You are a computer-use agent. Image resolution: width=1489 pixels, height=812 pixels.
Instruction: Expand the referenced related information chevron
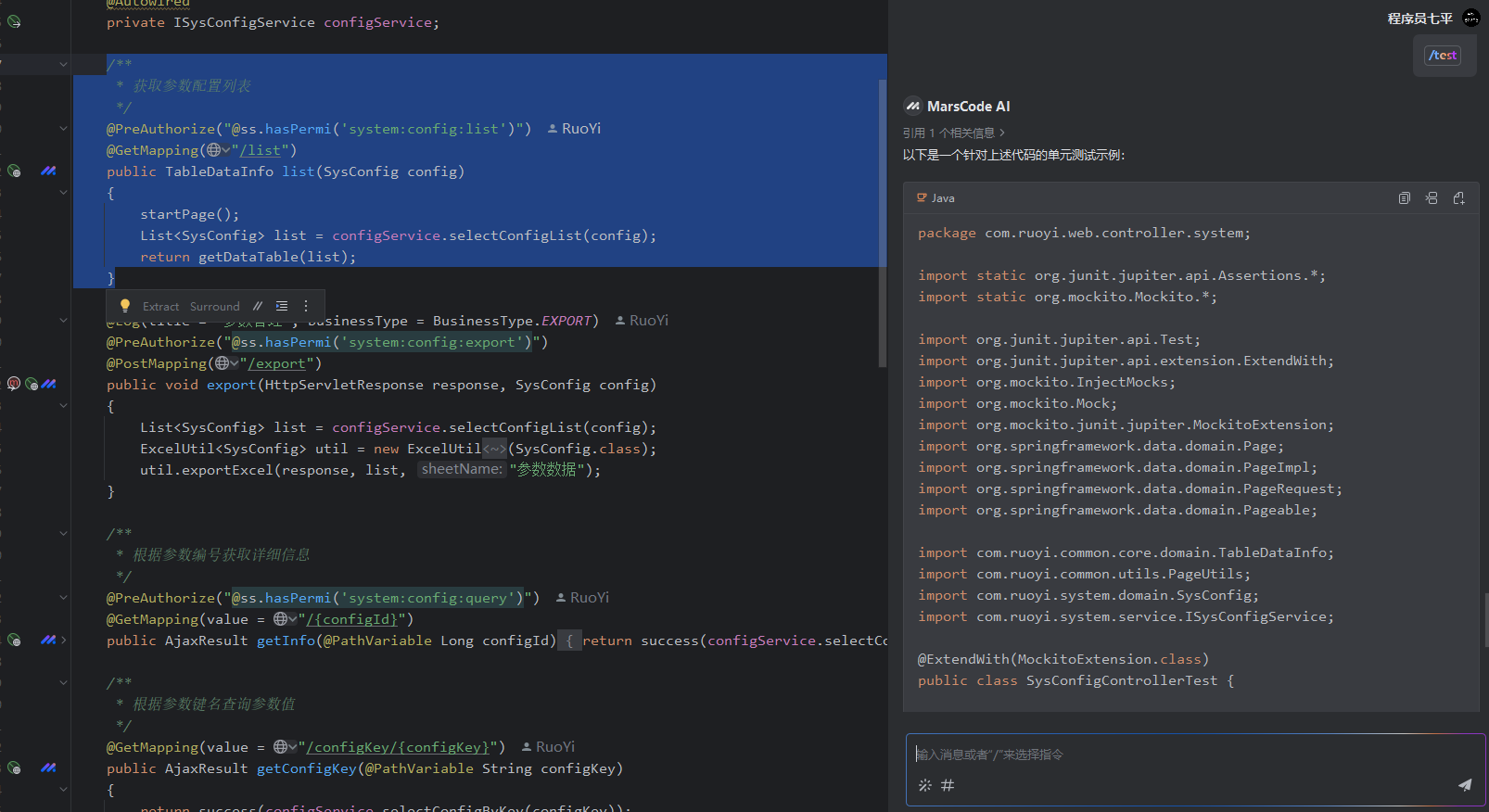click(x=1002, y=133)
